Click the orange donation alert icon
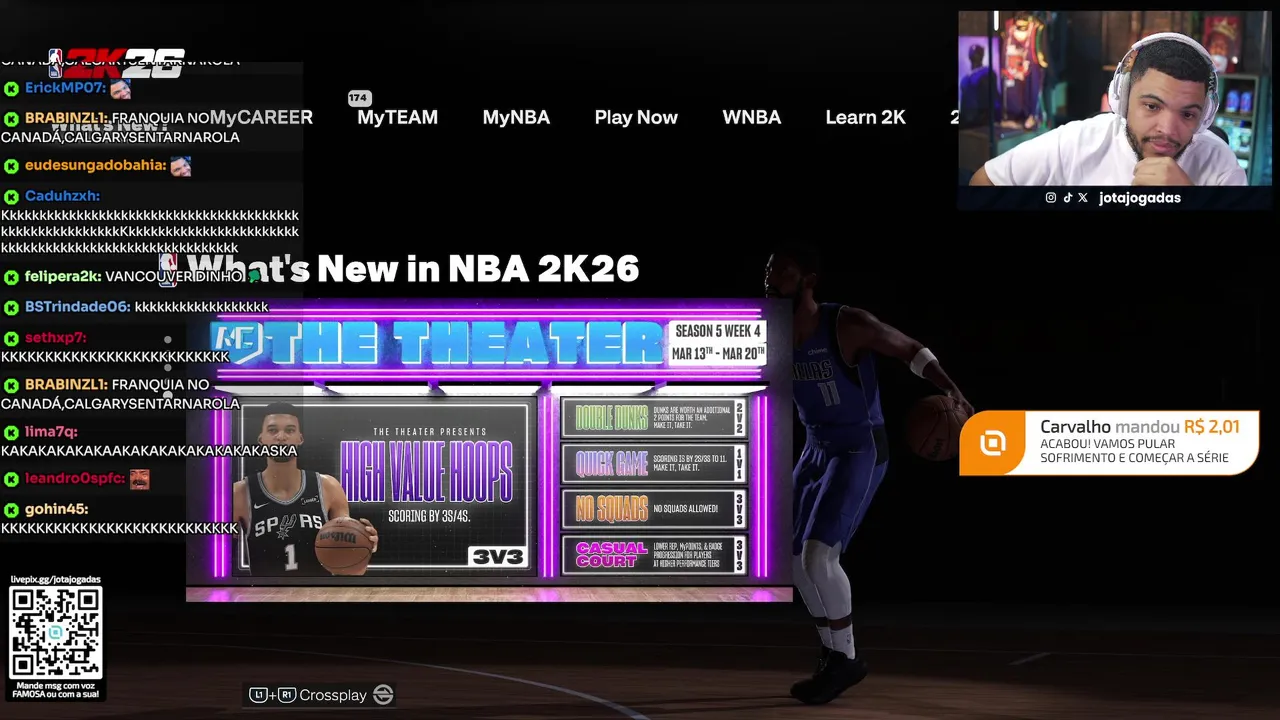Viewport: 1280px width, 720px height. coord(992,443)
